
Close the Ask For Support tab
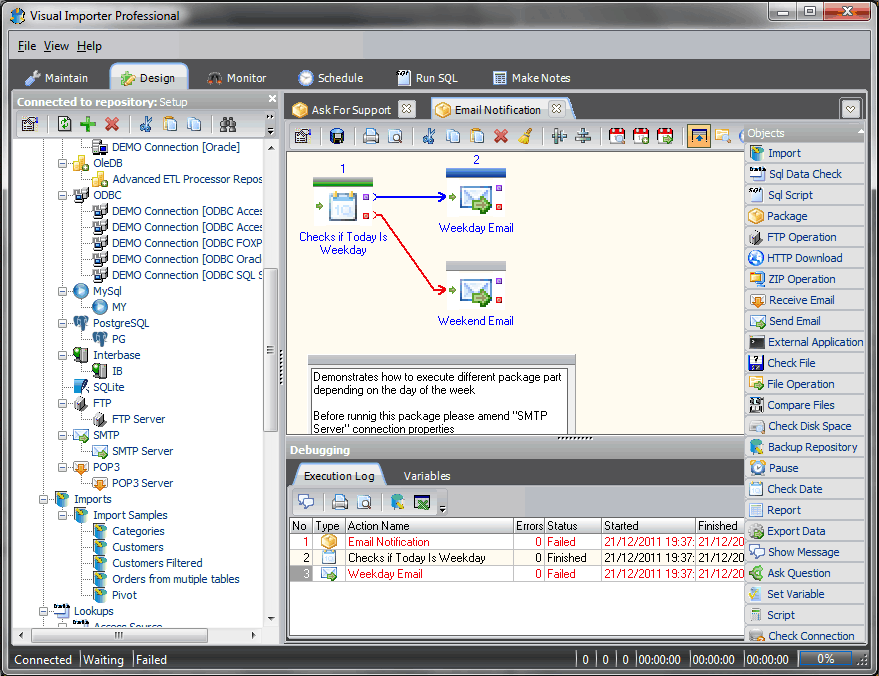(x=406, y=108)
